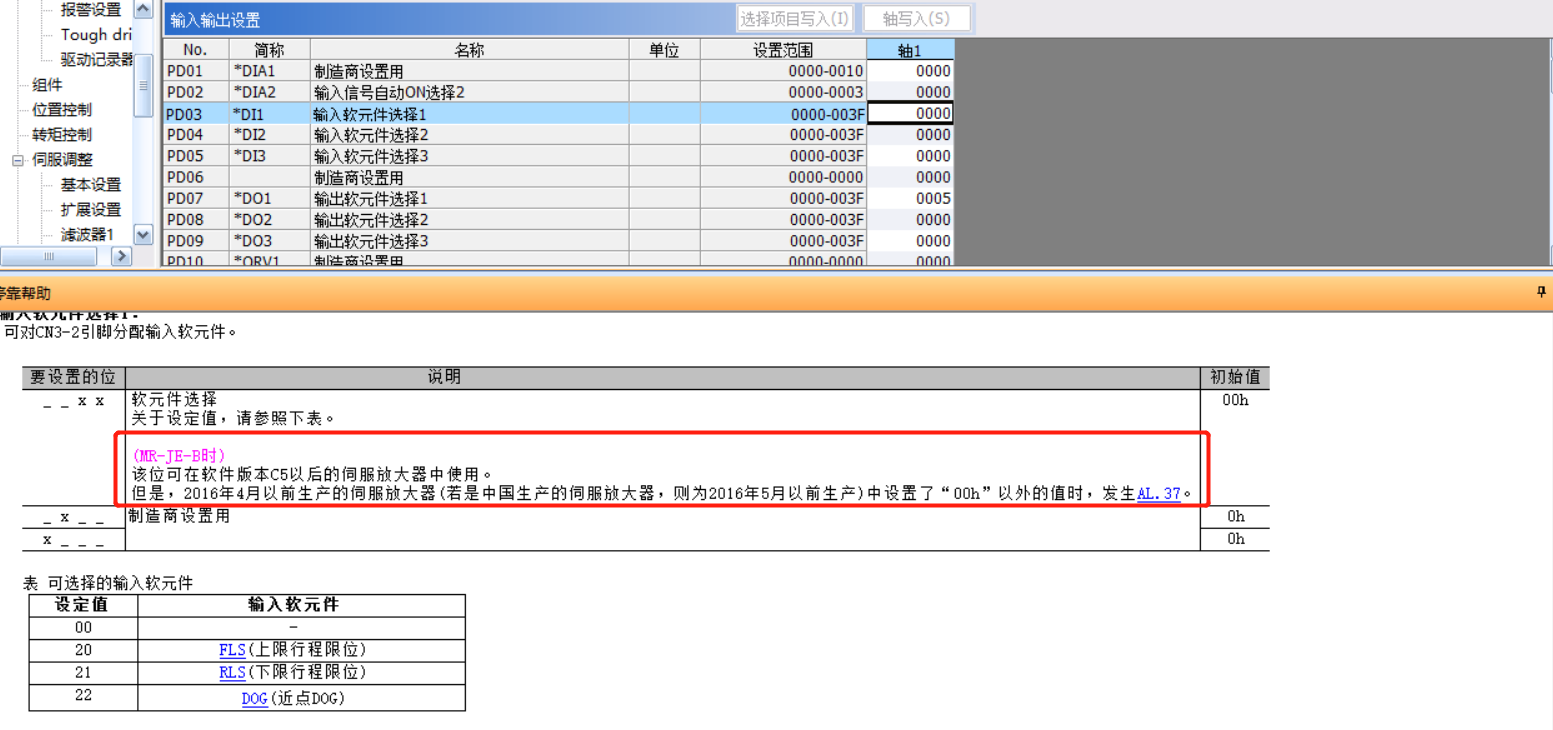This screenshot has width=1553, height=730.
Task: Click the 选择项目写入(I) button
Action: point(795,19)
